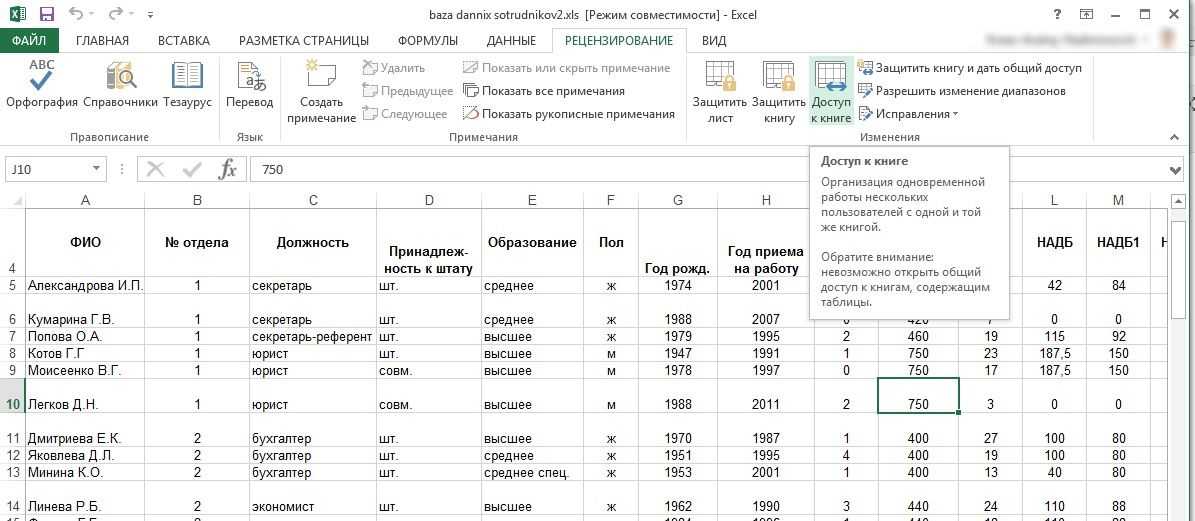Click the Insert Function fx button
The image size is (1195, 521).
228,169
